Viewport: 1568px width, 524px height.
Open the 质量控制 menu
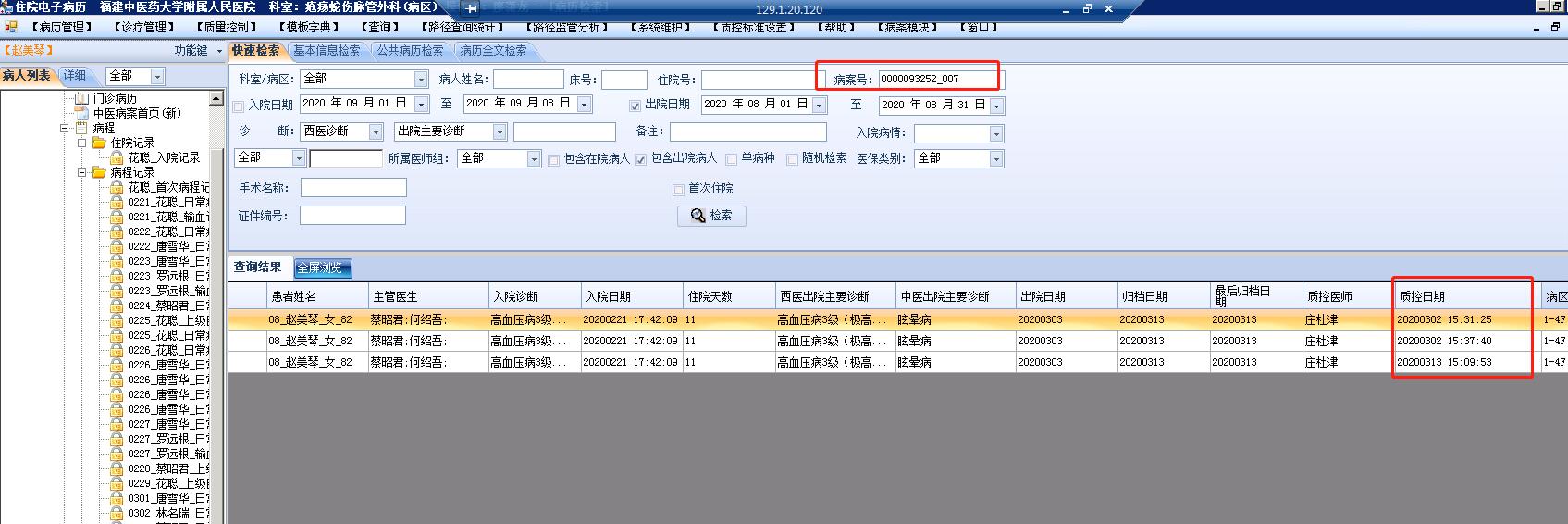(227, 27)
